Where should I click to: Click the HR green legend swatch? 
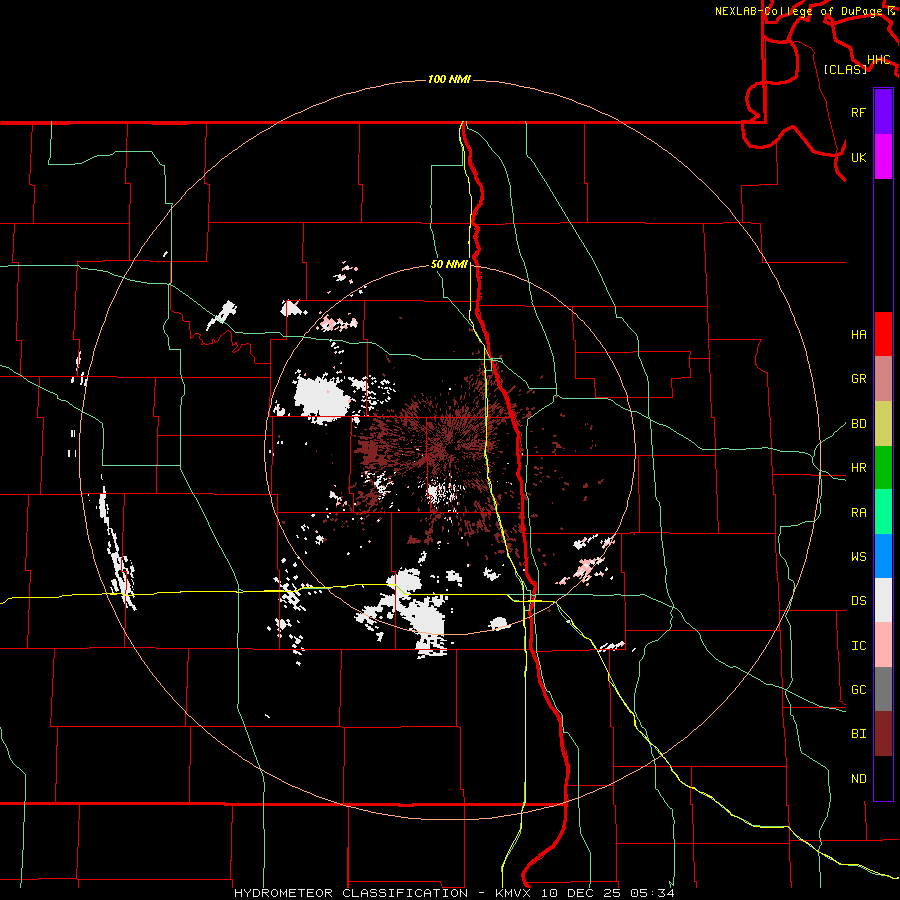[x=883, y=468]
